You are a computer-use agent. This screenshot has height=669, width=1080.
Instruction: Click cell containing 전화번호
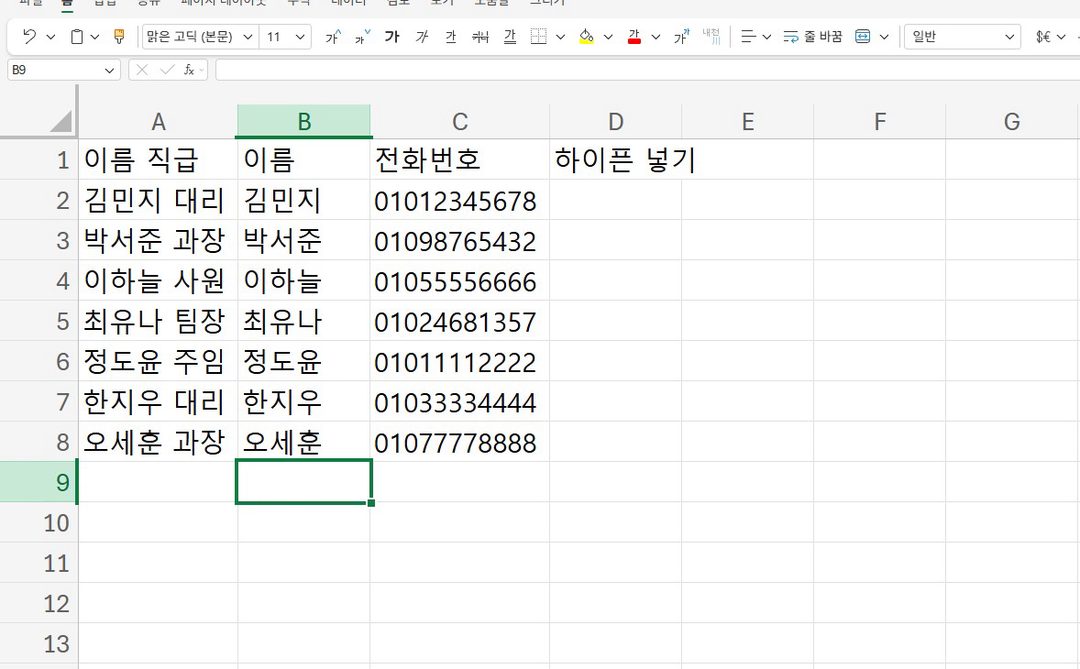[460, 160]
